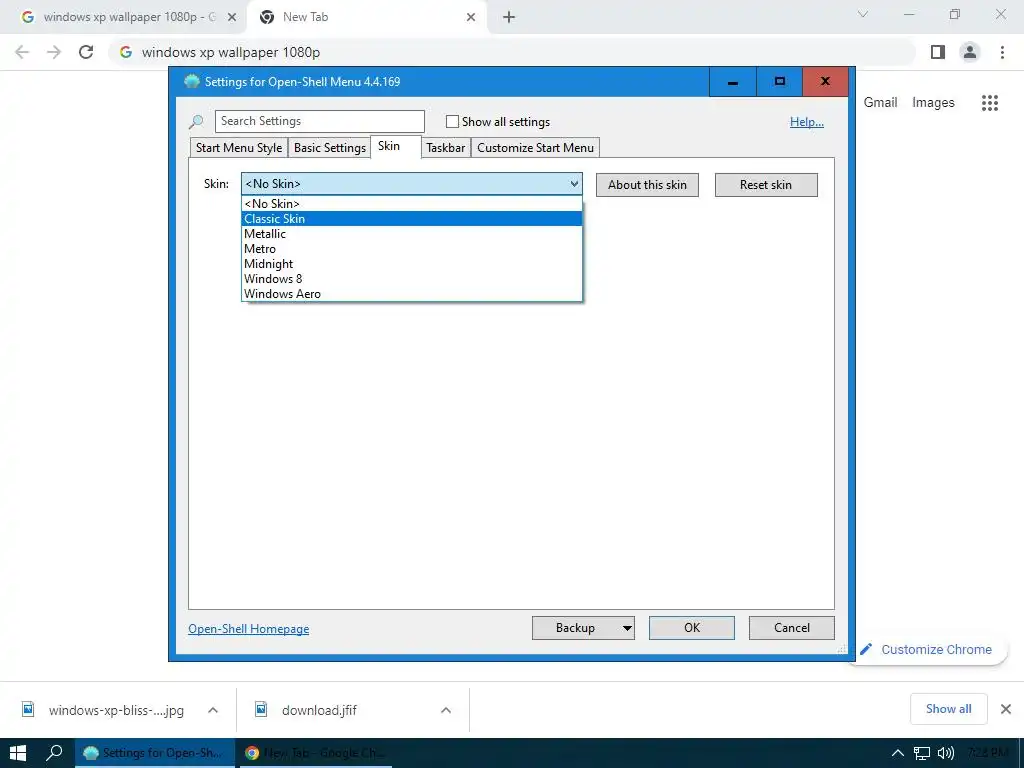This screenshot has height=768, width=1024.
Task: Open the Help link
Action: (x=807, y=121)
